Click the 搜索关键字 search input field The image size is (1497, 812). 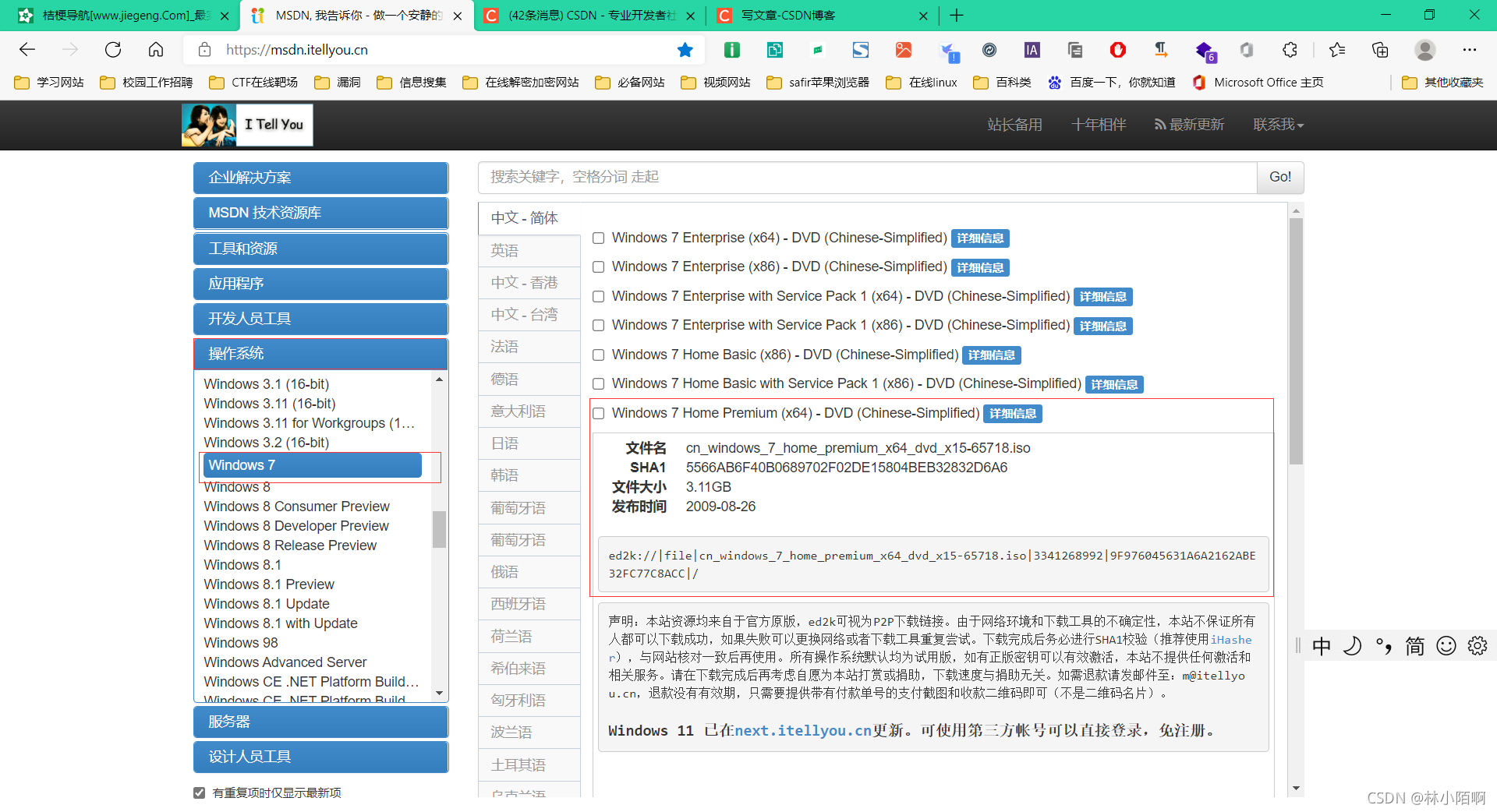pos(867,178)
